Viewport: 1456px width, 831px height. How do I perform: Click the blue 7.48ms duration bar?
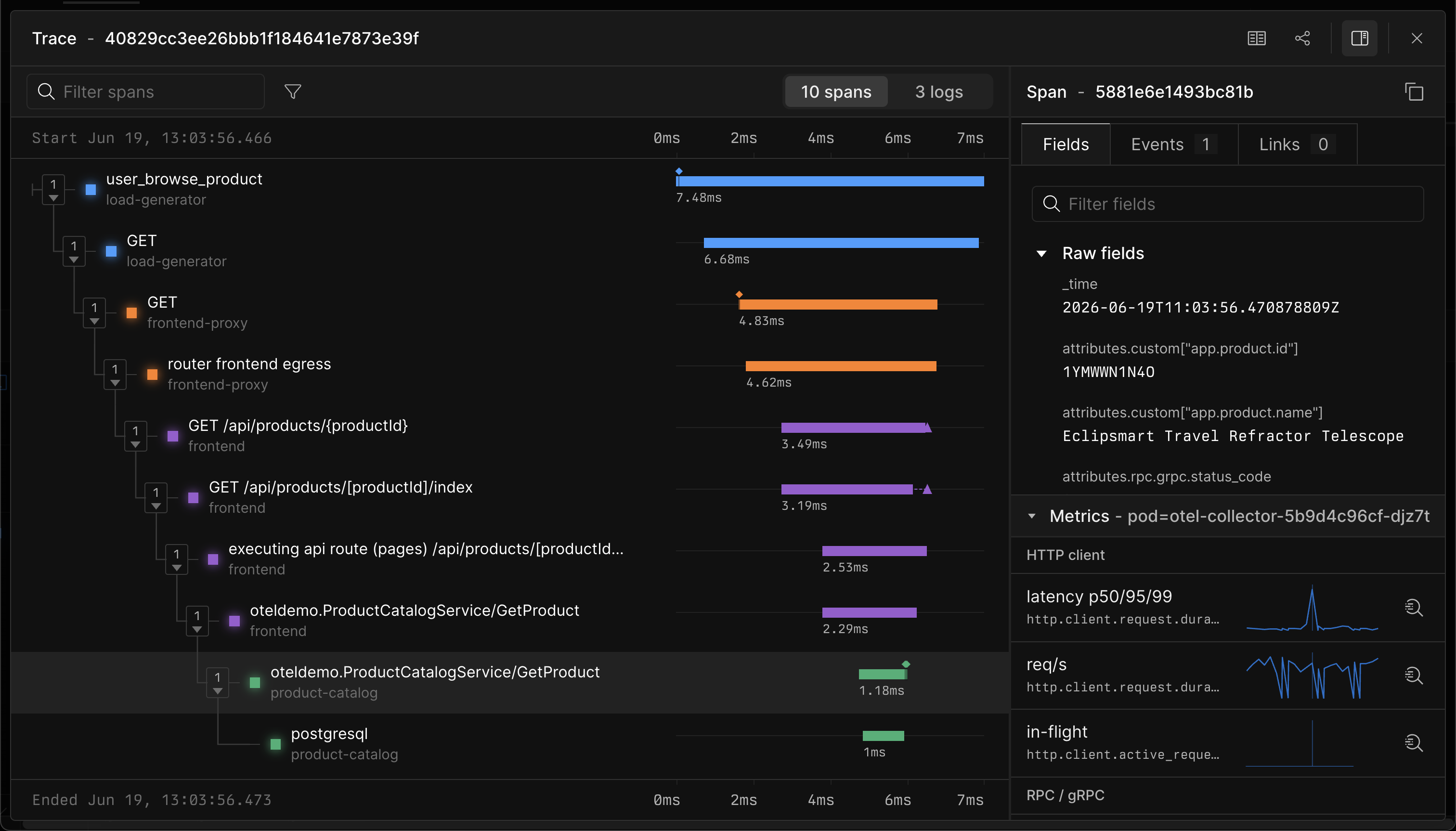pyautogui.click(x=830, y=182)
